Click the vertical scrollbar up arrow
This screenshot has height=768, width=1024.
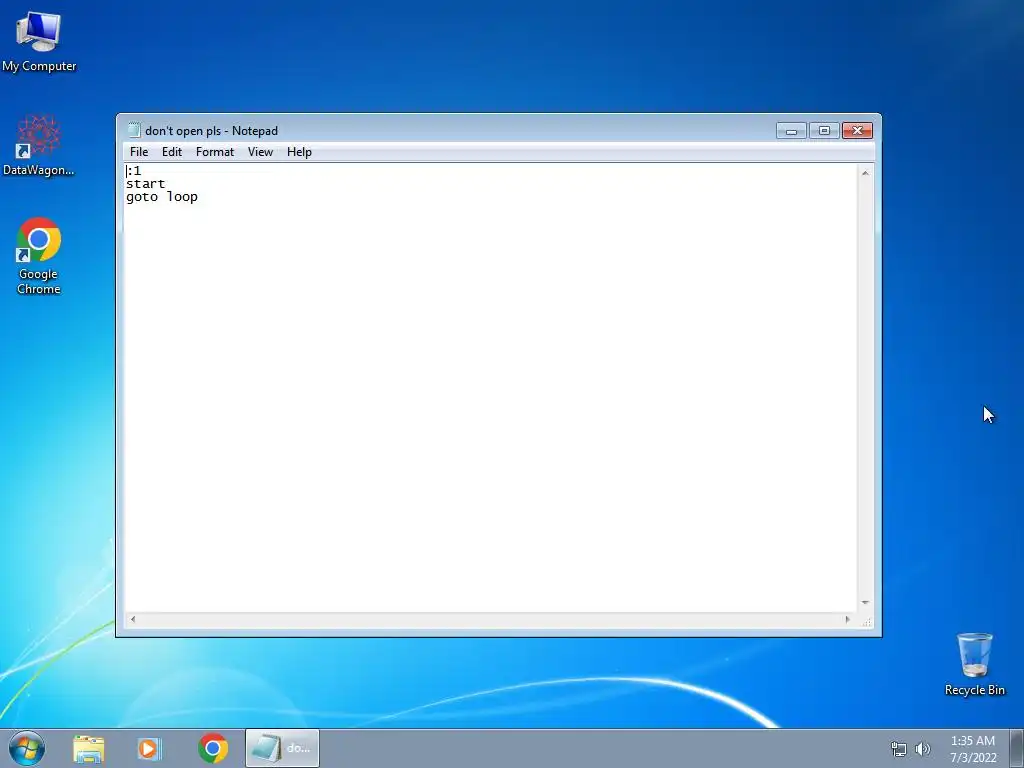point(865,173)
